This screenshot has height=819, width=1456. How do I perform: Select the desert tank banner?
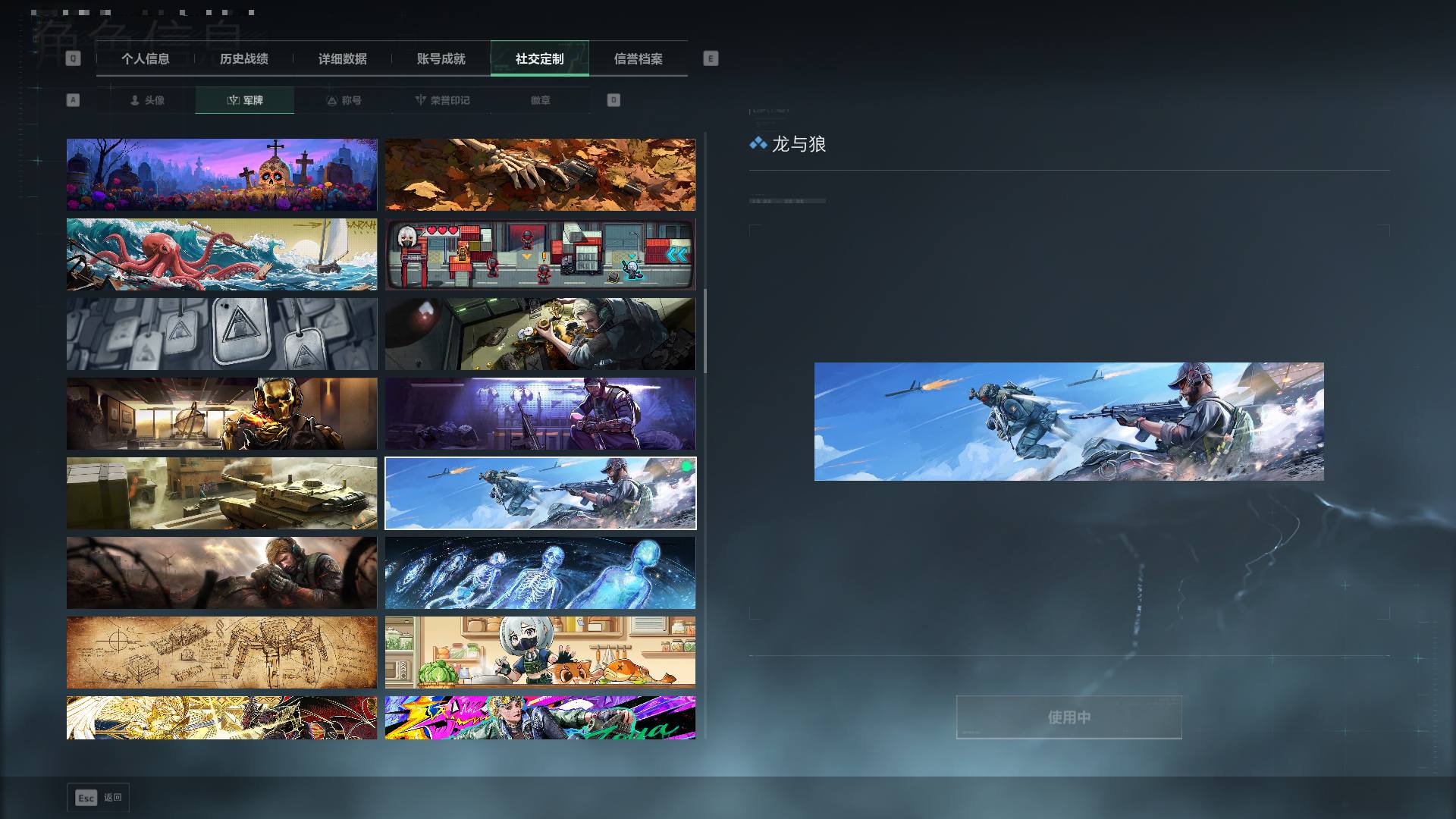tap(221, 493)
